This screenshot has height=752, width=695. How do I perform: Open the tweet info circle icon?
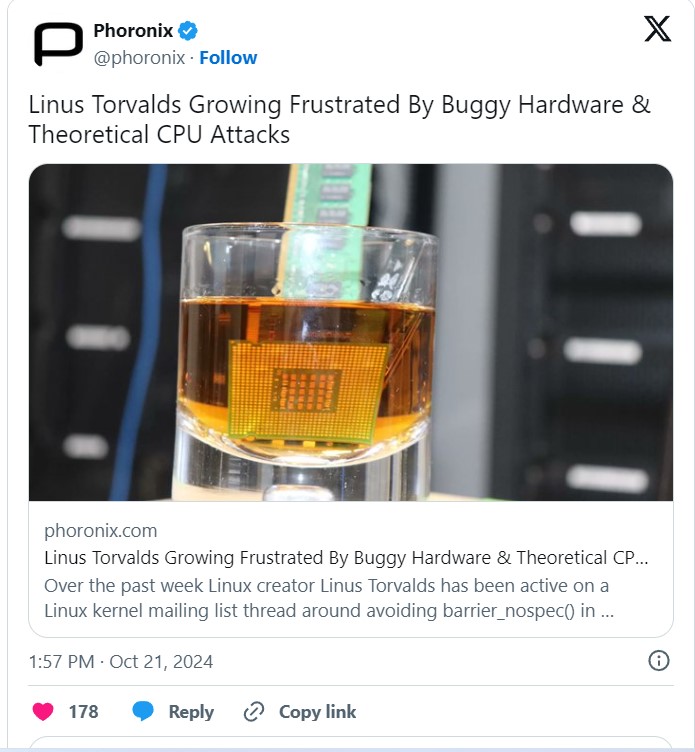(x=659, y=661)
